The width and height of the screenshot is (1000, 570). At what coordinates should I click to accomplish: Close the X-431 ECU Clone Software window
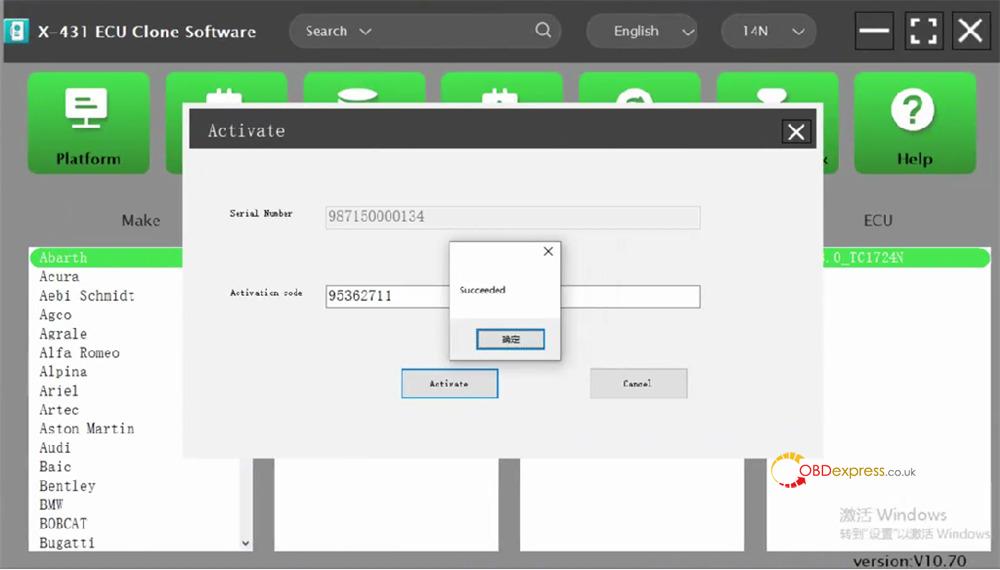(970, 30)
